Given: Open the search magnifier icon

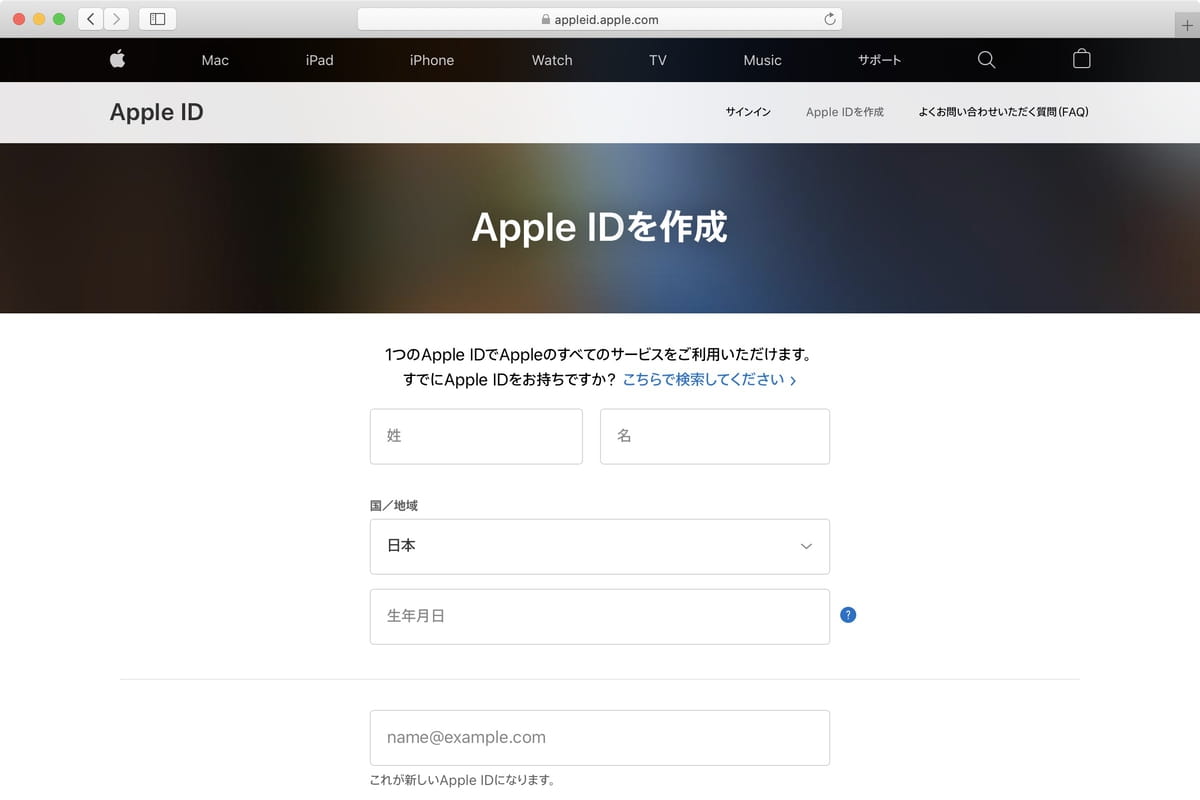Looking at the screenshot, I should (986, 60).
